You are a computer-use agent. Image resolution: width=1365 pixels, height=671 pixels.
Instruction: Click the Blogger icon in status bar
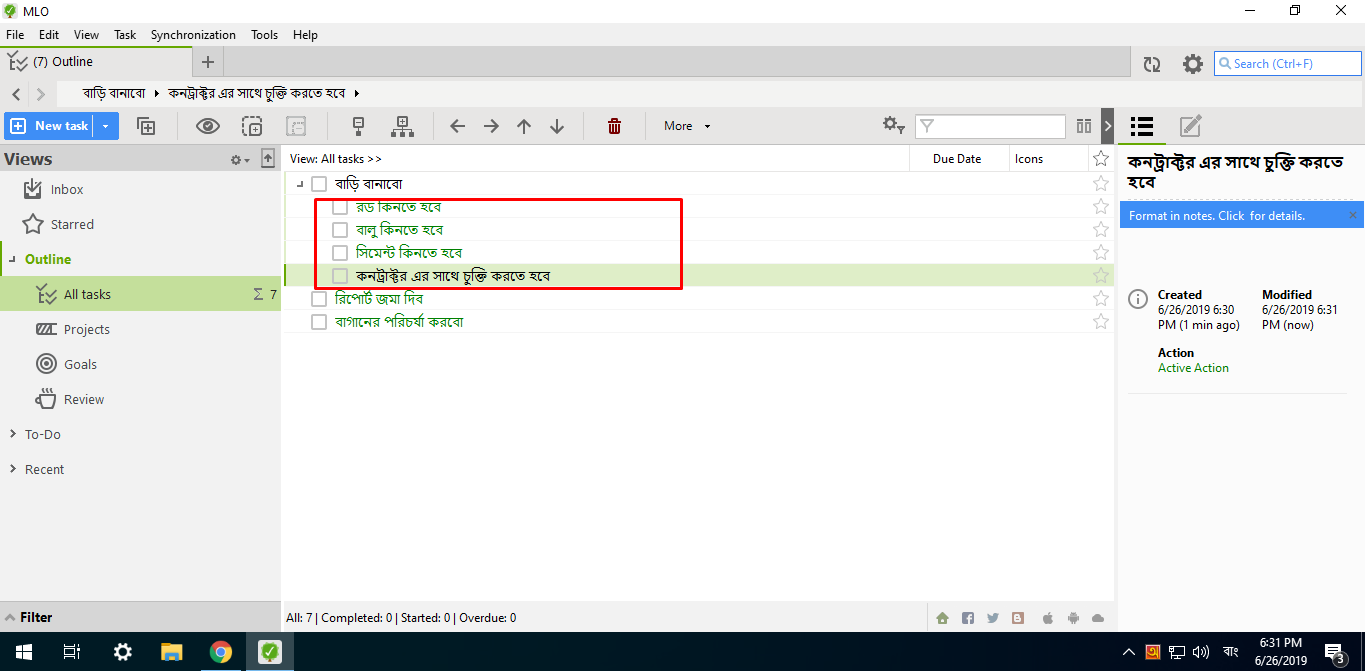(1018, 618)
